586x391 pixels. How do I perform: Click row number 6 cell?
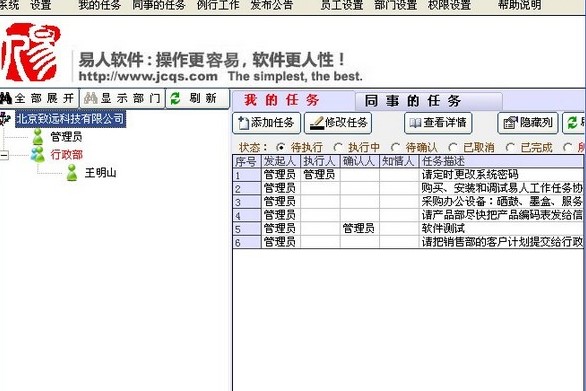coord(247,242)
